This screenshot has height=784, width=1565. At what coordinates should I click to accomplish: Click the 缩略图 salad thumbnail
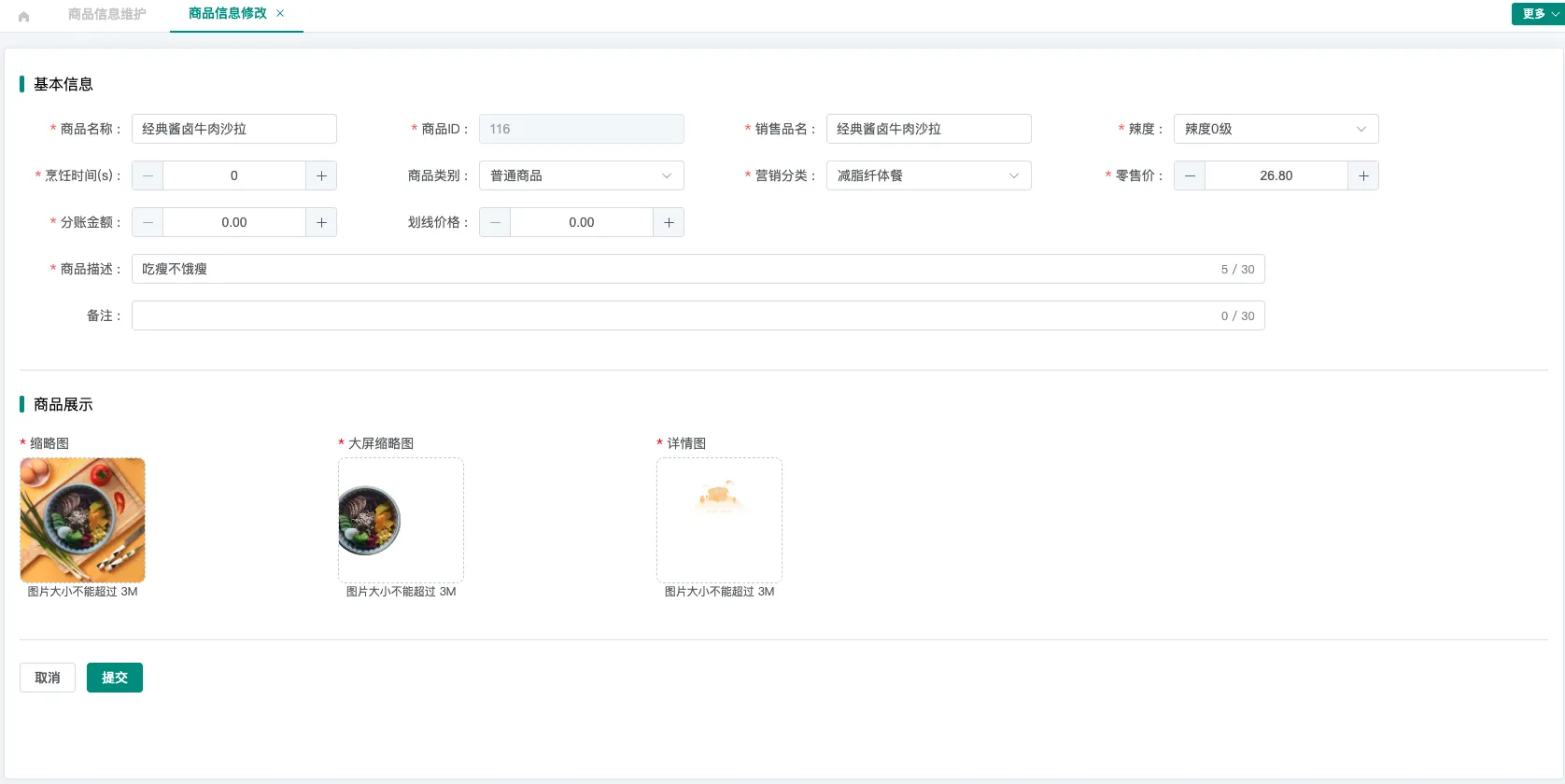[82, 520]
